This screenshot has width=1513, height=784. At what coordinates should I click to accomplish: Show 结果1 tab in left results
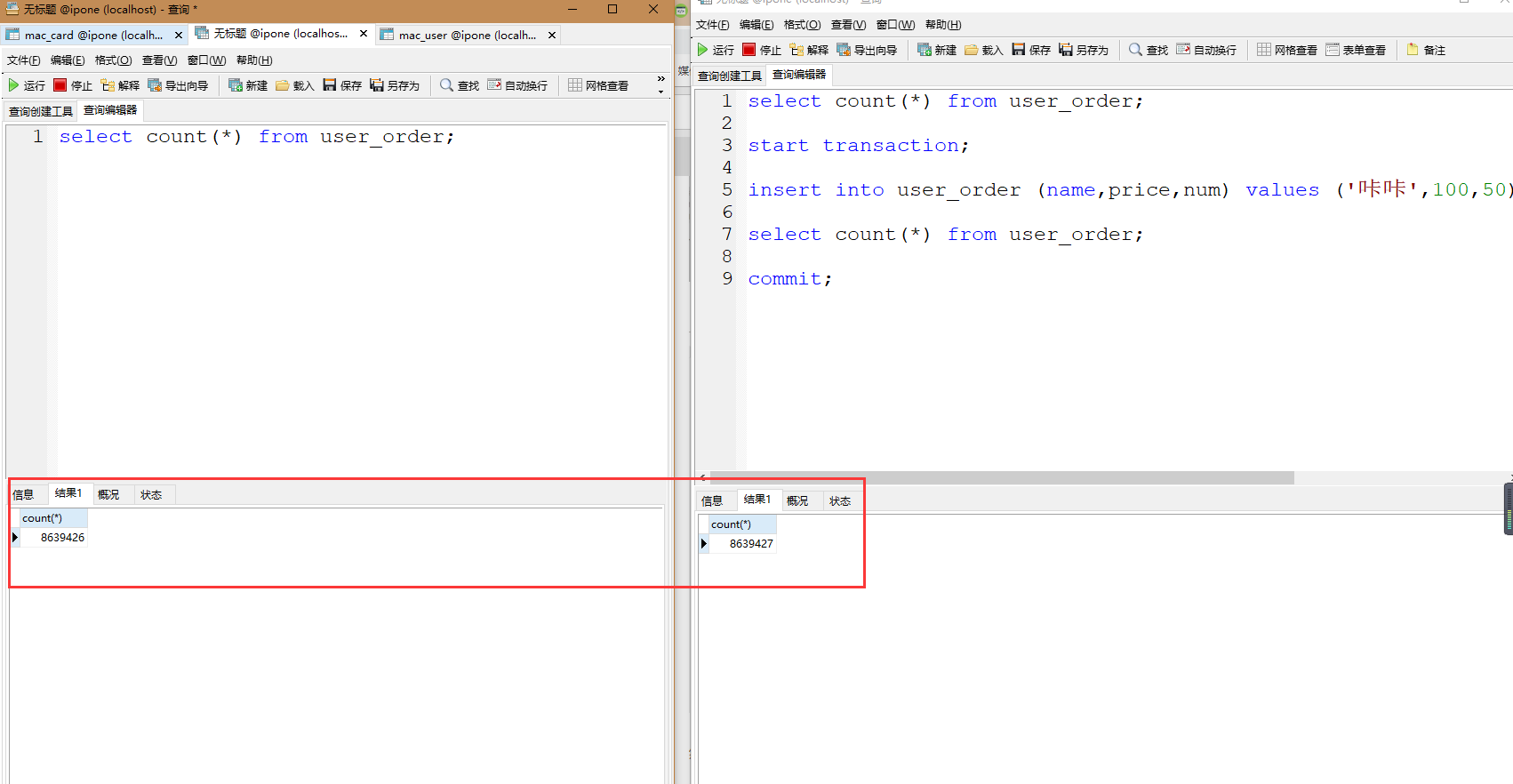[68, 493]
